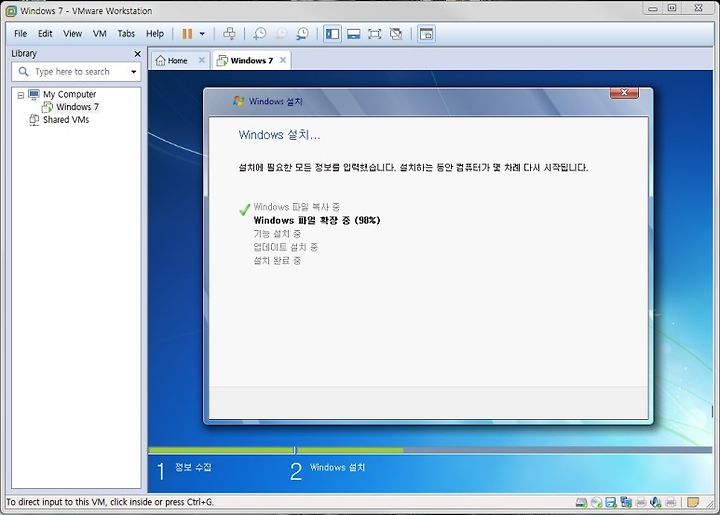
Task: Click the 'Windows 파일 확장 중 (98%)' line
Action: point(317,220)
